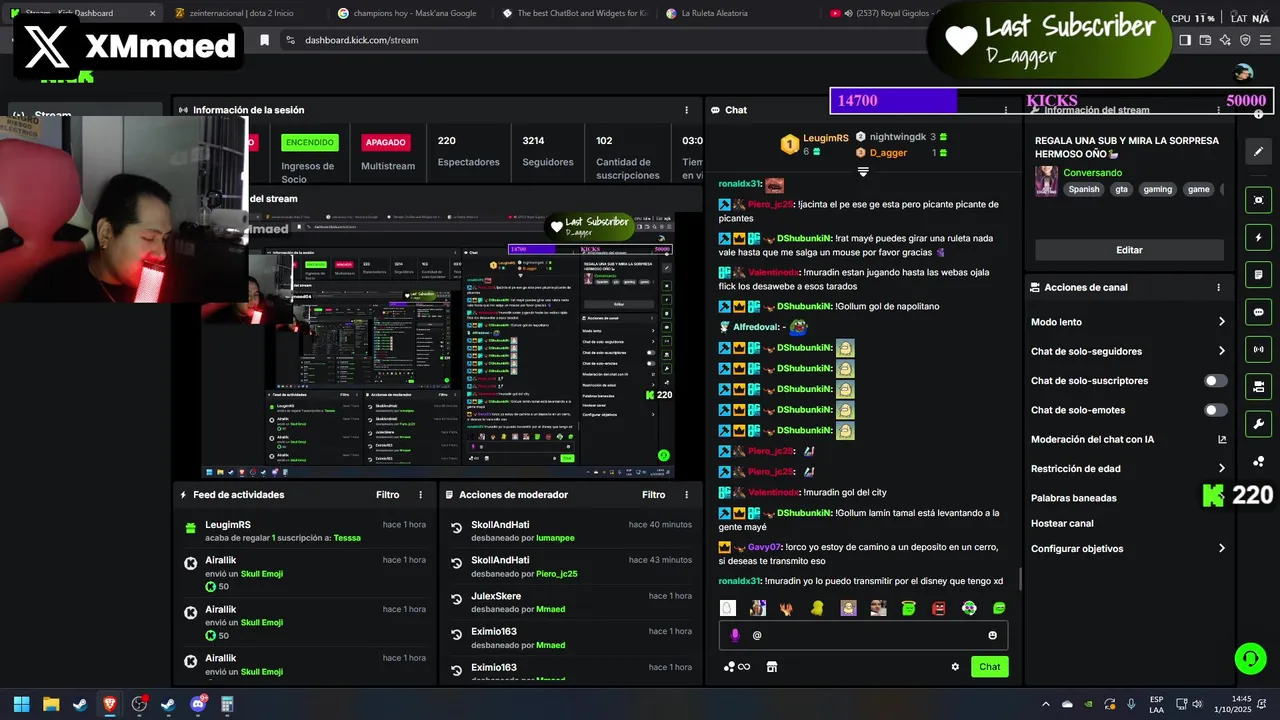Open the wrench tools sidebar icon
The width and height of the screenshot is (1280, 720).
pyautogui.click(x=1258, y=423)
